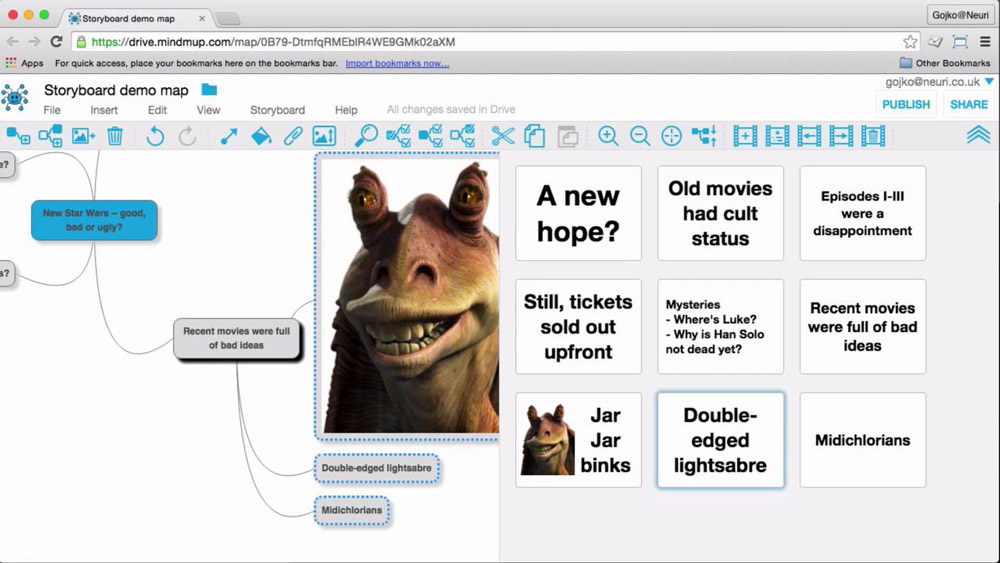Screen dimensions: 1000x563
Task: Collapse the toolbar with double chevron
Action: (x=978, y=136)
